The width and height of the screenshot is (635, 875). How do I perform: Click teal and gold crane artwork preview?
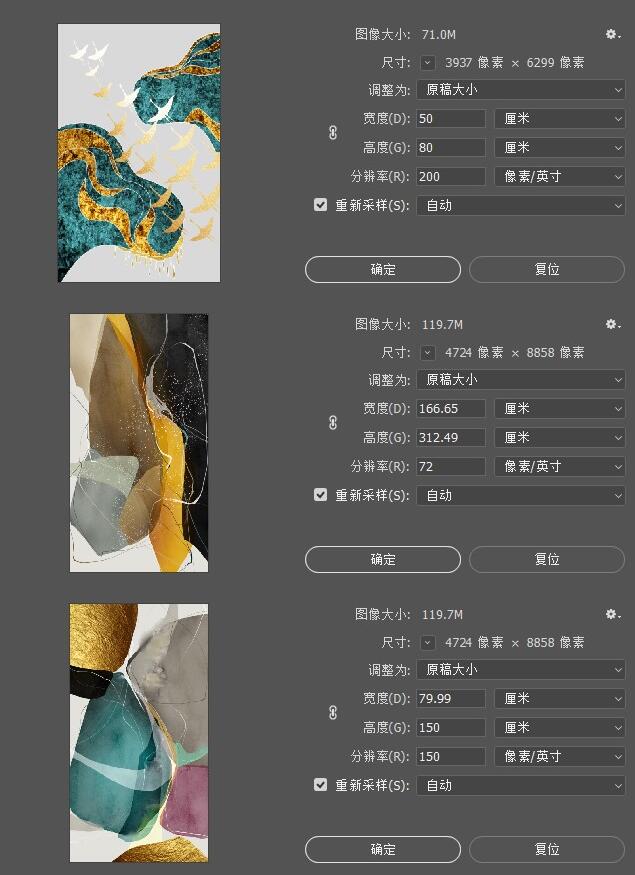pos(139,153)
